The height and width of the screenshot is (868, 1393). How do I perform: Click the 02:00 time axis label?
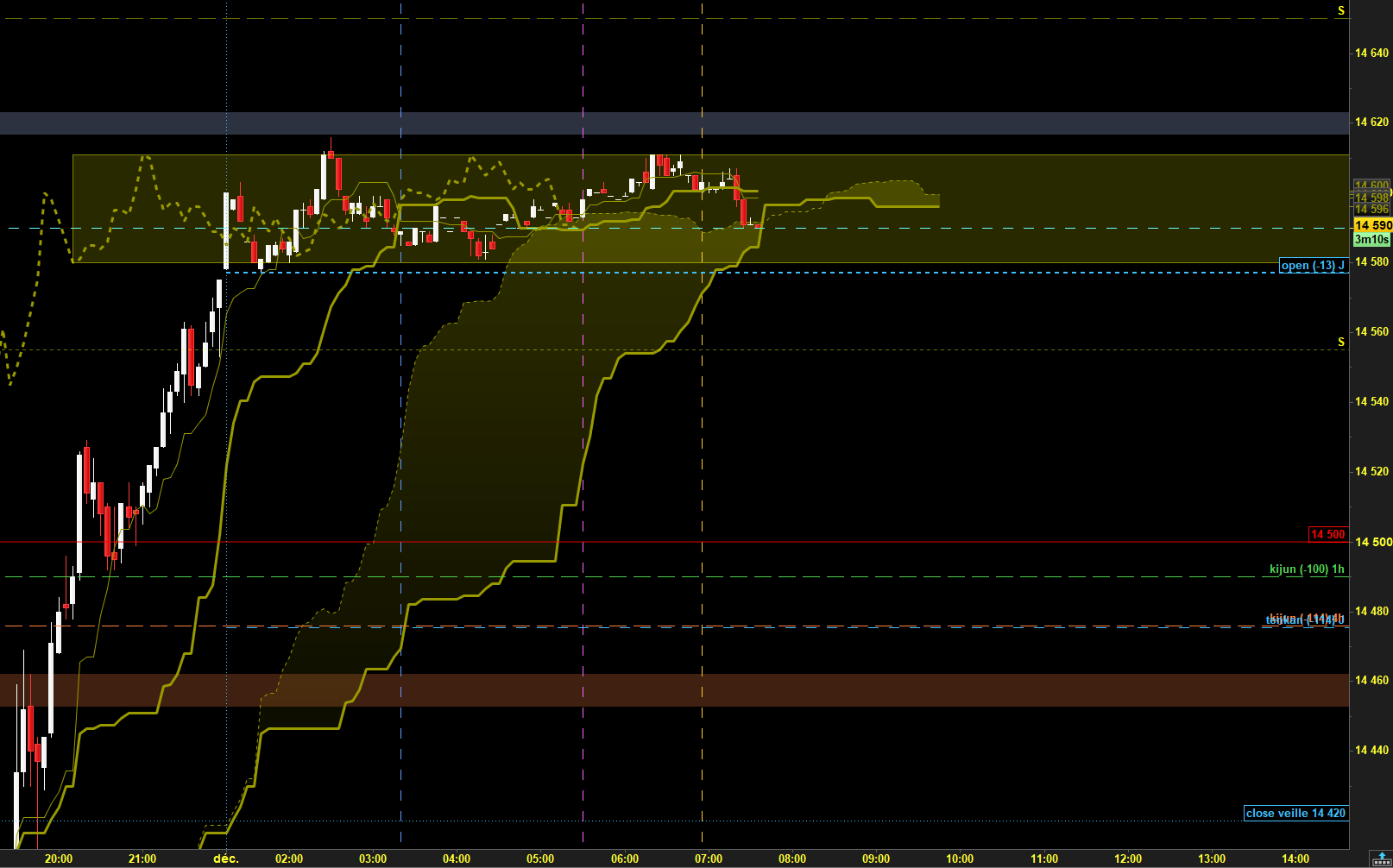(289, 859)
